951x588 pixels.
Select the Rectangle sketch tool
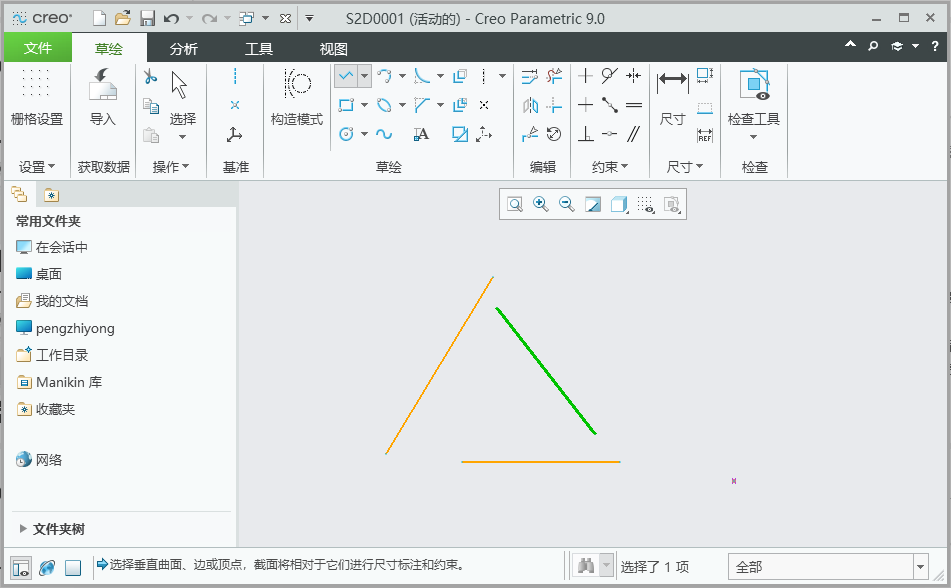click(345, 105)
